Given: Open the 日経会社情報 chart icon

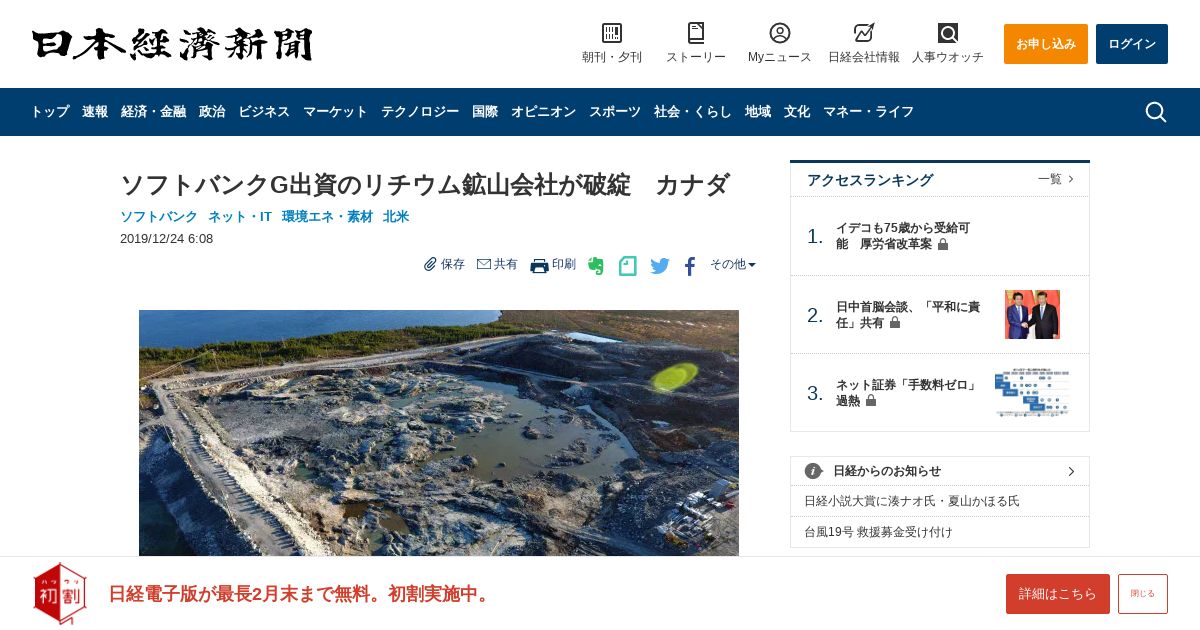Looking at the screenshot, I should [x=864, y=33].
